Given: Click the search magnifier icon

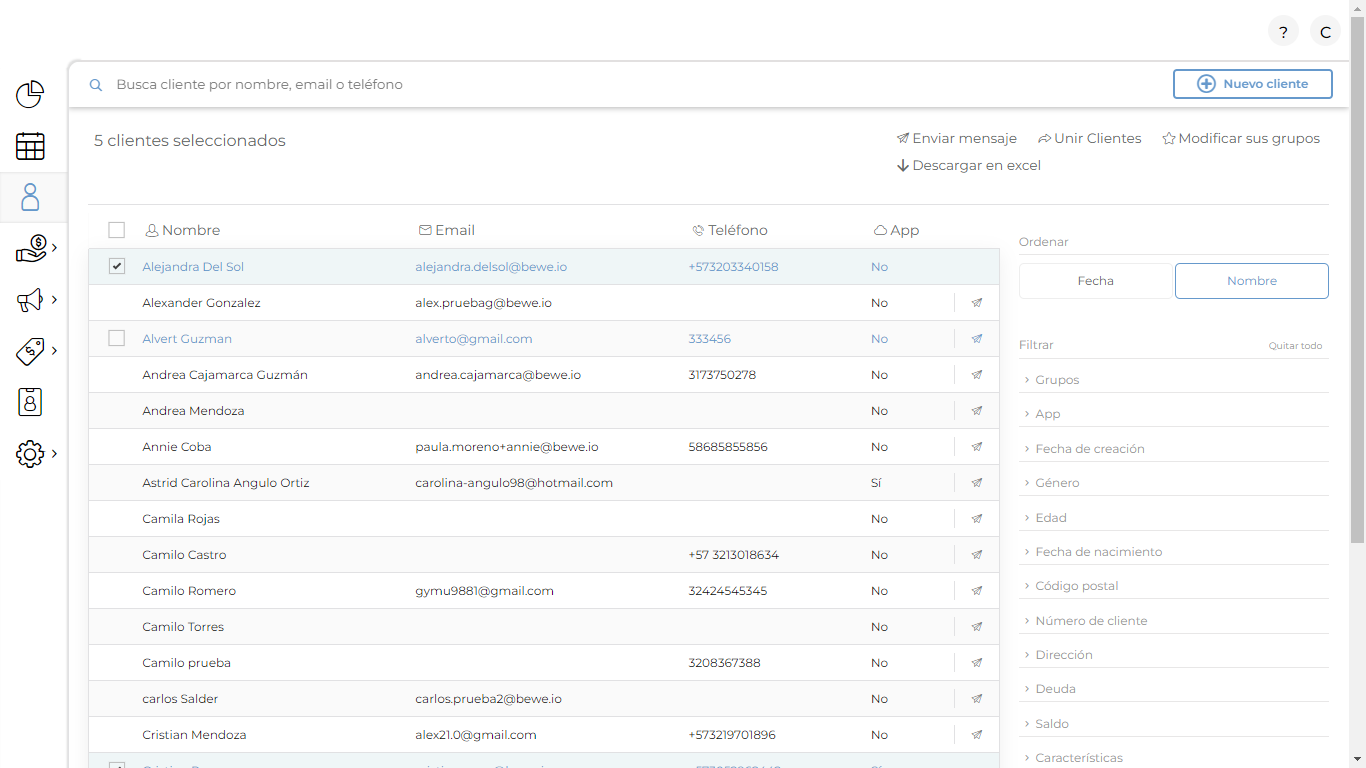Looking at the screenshot, I should click(x=96, y=85).
